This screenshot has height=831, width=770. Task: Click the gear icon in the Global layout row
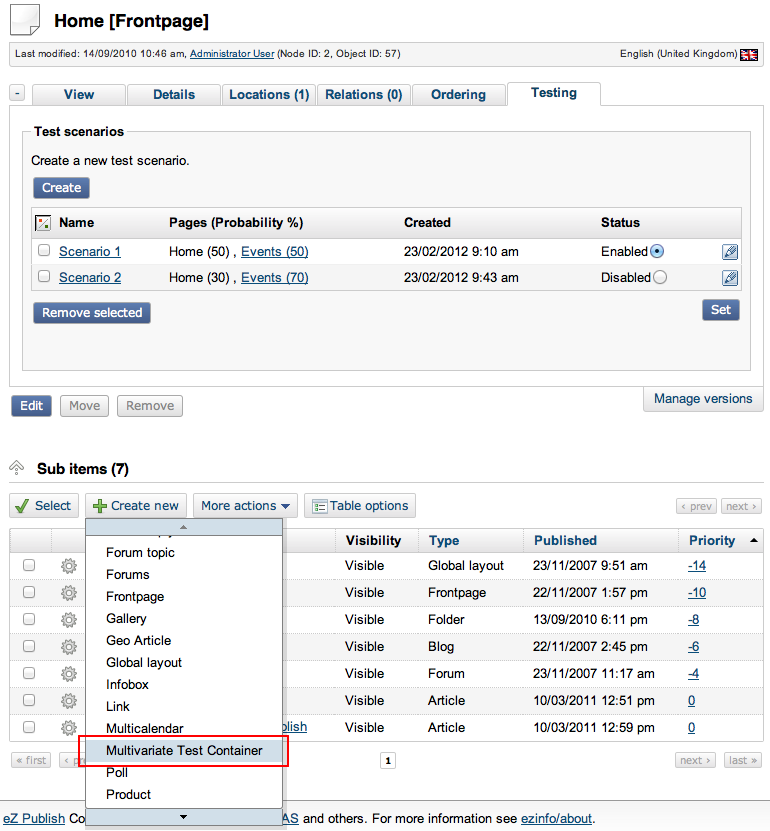pos(68,566)
